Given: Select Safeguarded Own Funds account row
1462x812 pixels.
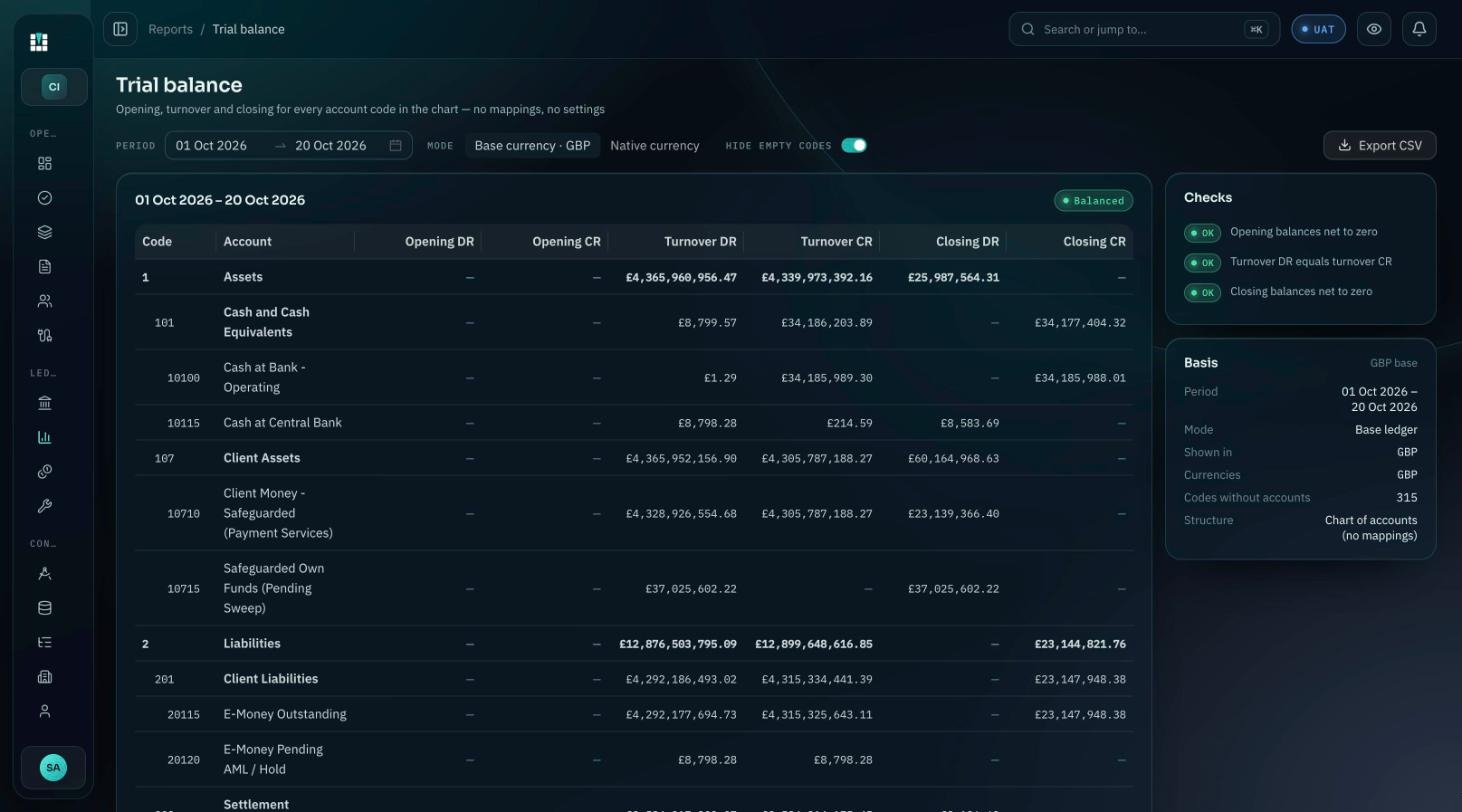Looking at the screenshot, I should (634, 588).
